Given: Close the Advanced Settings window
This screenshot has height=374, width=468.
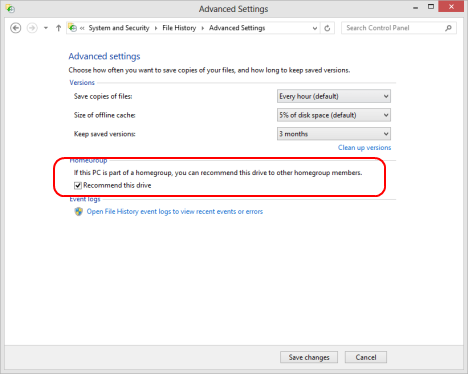Looking at the screenshot, I should (451, 7).
